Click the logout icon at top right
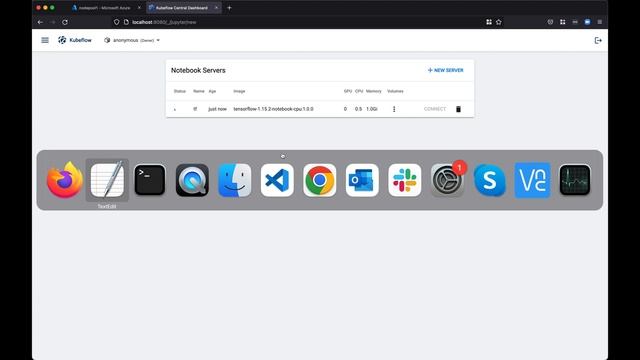Screen dimensions: 640x360 [598, 40]
